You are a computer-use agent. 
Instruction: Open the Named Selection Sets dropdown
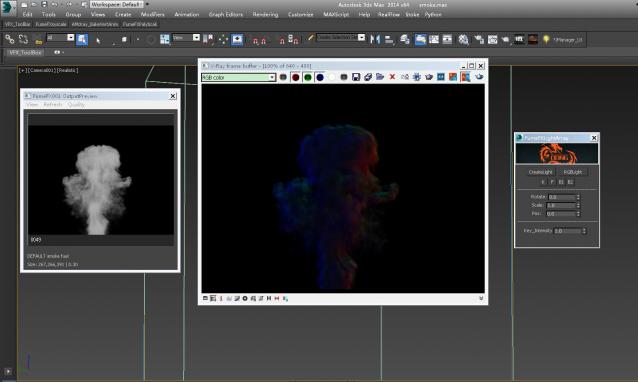(341, 37)
